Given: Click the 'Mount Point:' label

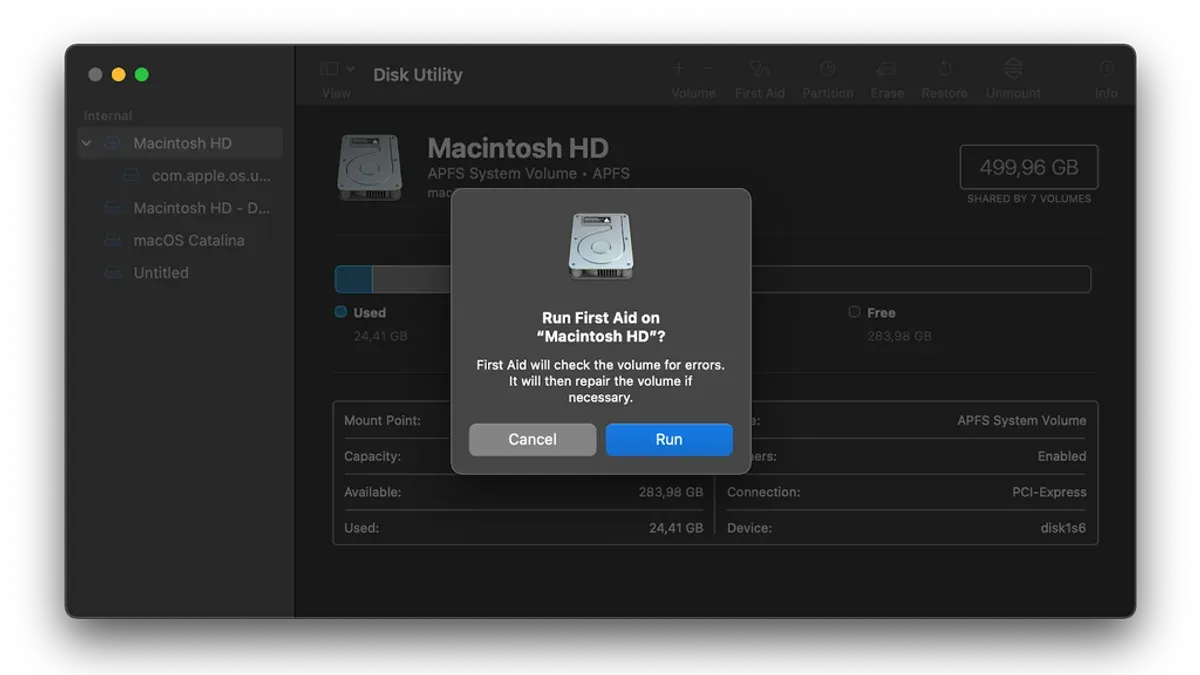Looking at the screenshot, I should point(382,420).
